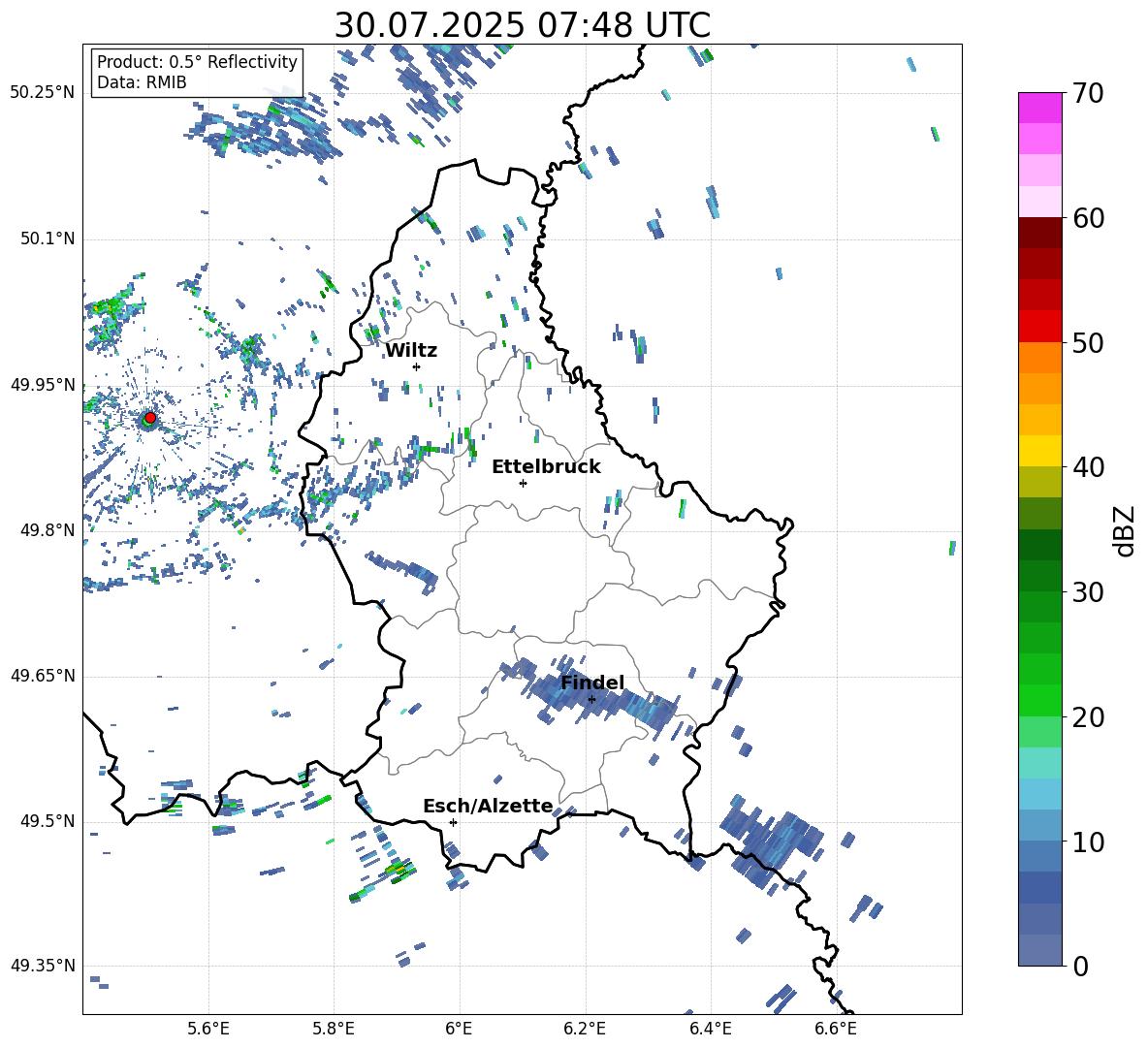The width and height of the screenshot is (1148, 1048).
Task: Click the bright green band just above 20 dBZ
Action: point(1040,700)
